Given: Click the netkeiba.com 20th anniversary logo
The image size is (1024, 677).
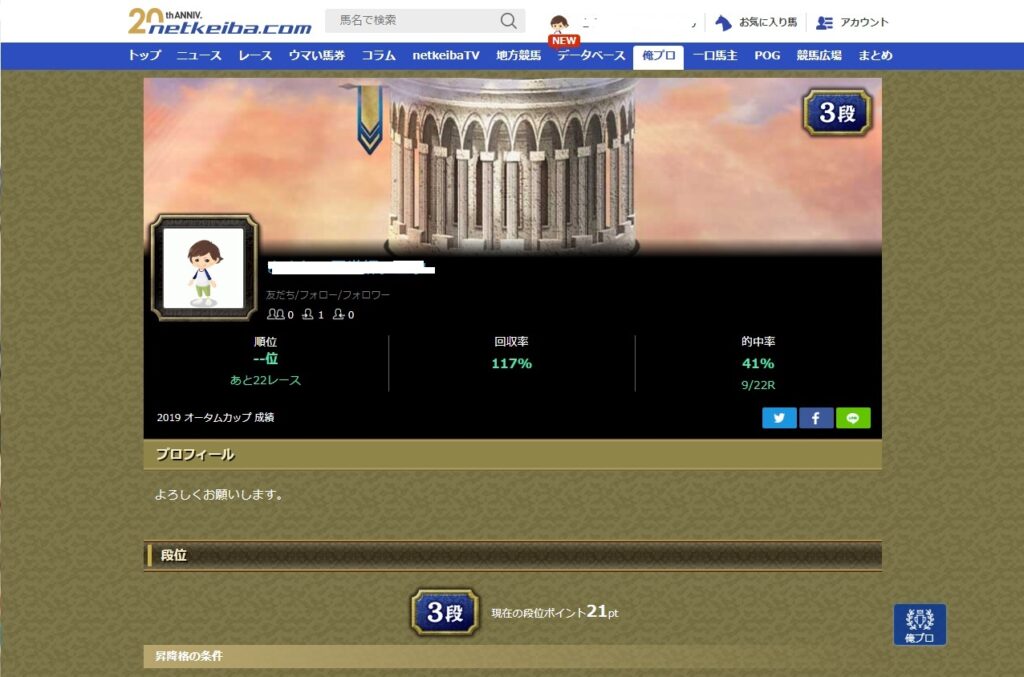Looking at the screenshot, I should coord(219,21).
